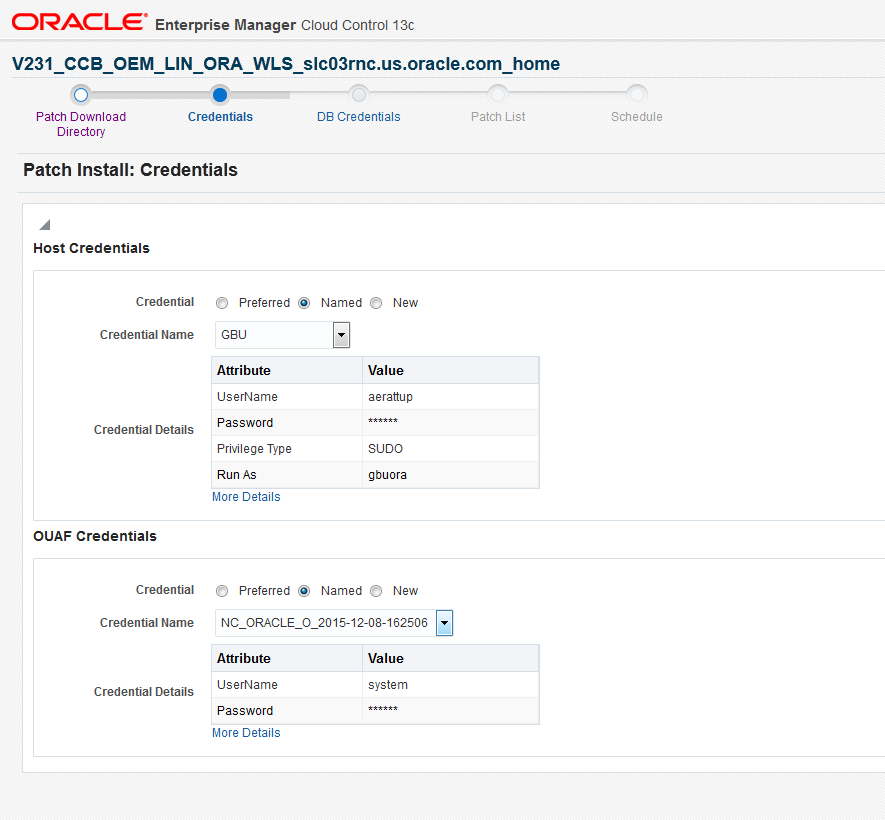Click the 'gbuora' Run As value
The image size is (885, 820).
point(387,475)
